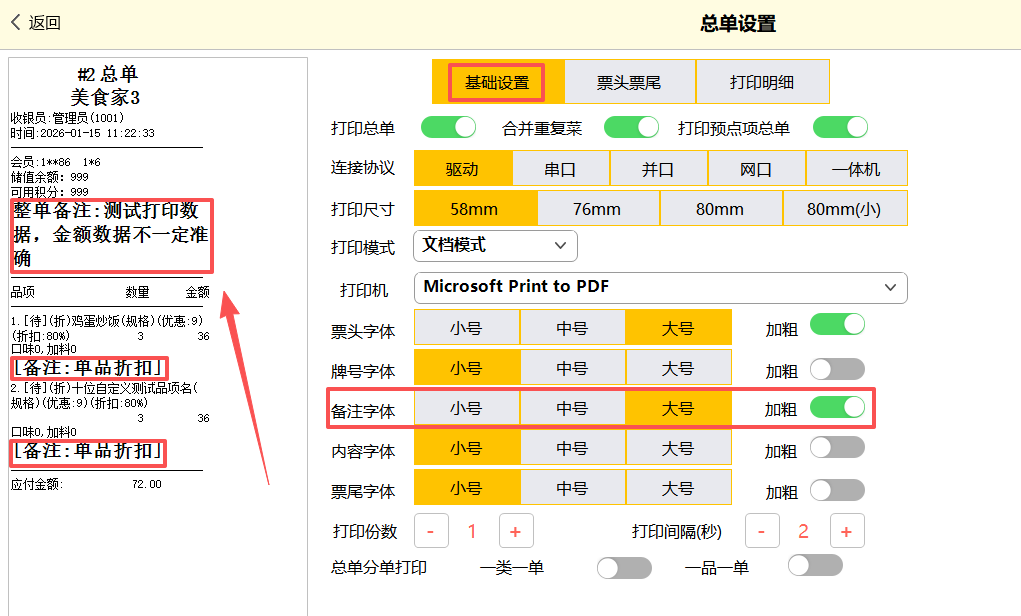
Task: Toggle the 打印总单 switch
Action: (x=448, y=127)
